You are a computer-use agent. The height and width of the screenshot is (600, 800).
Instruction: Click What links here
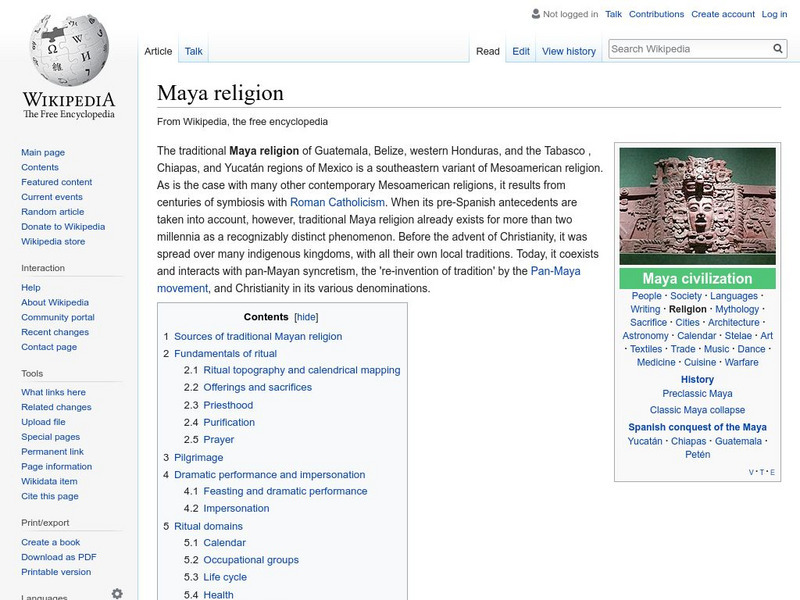click(x=53, y=392)
